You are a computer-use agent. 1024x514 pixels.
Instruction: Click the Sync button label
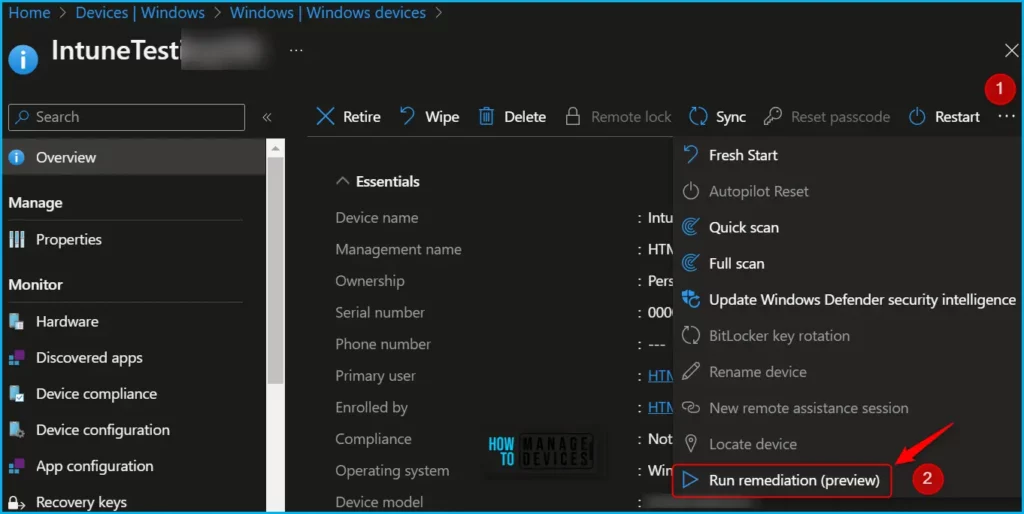tap(731, 117)
